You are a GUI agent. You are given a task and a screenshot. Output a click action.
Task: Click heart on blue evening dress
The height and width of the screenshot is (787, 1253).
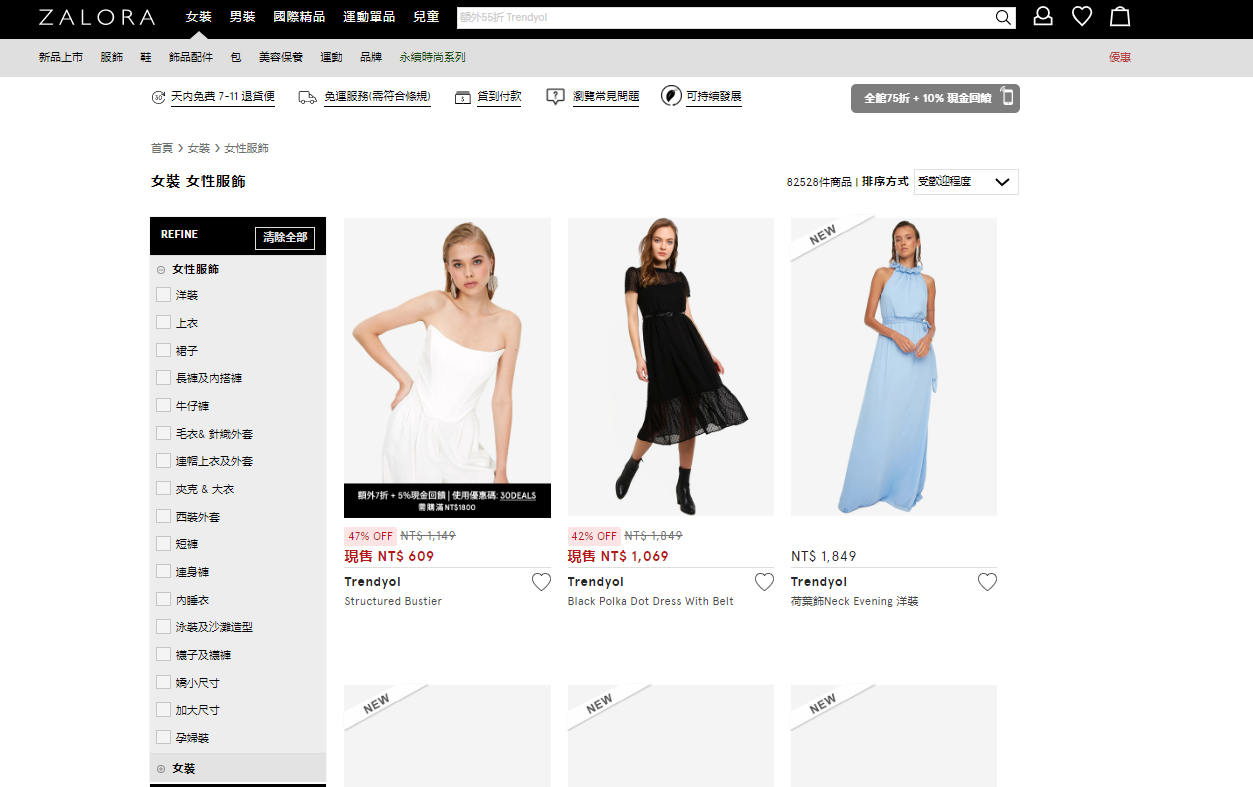point(987,582)
